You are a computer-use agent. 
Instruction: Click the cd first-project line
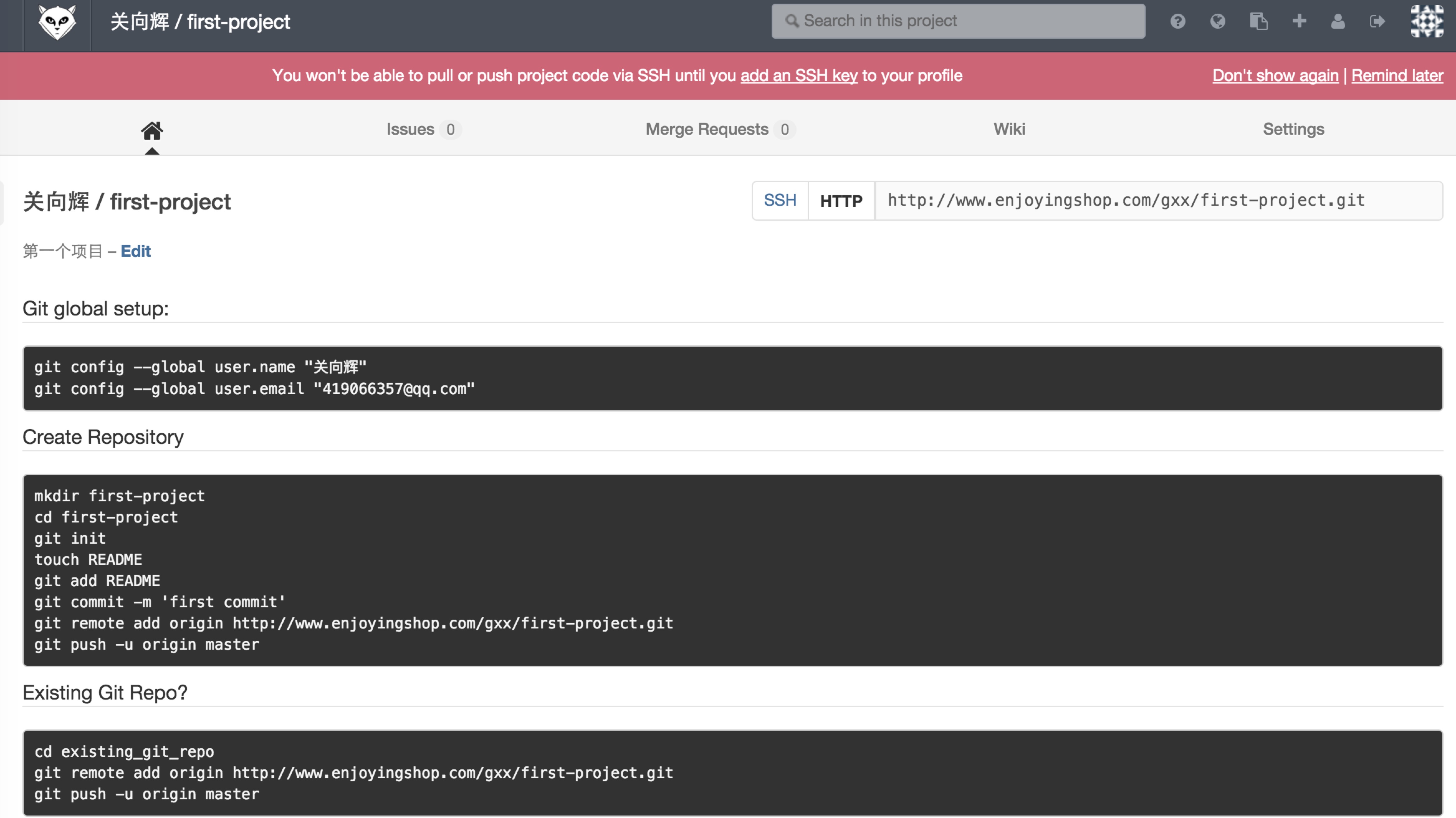(x=106, y=517)
